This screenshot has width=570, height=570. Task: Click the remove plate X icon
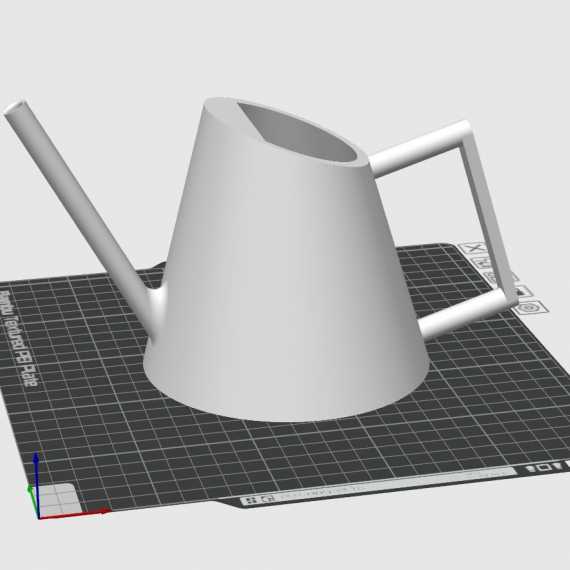click(x=473, y=248)
